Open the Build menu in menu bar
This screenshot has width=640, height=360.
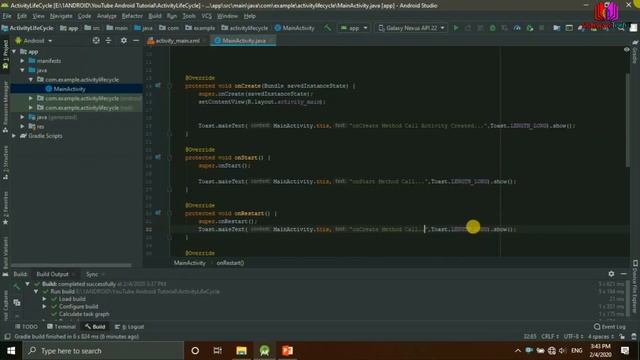point(155,16)
